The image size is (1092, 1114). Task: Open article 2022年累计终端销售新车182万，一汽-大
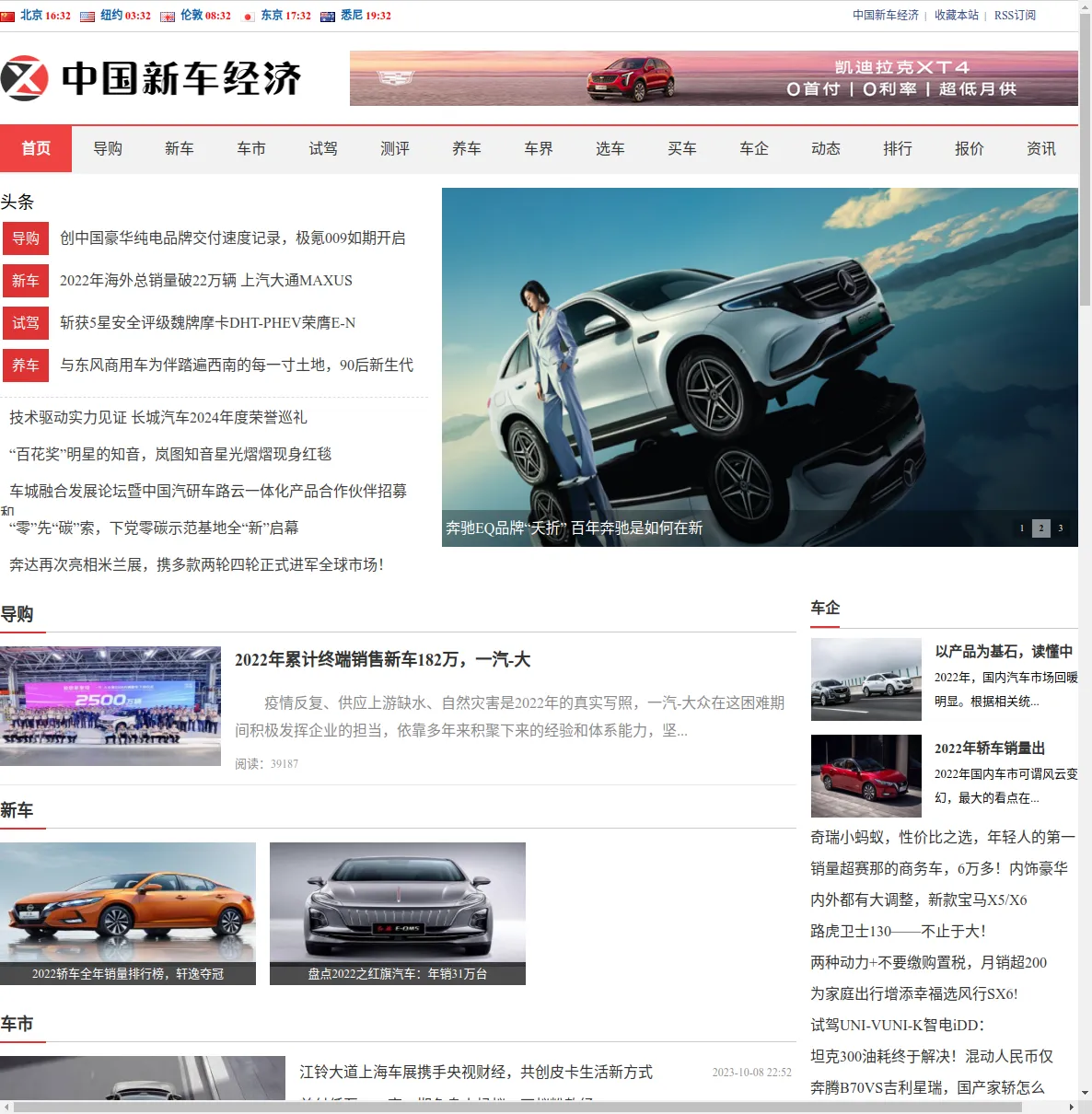[382, 660]
